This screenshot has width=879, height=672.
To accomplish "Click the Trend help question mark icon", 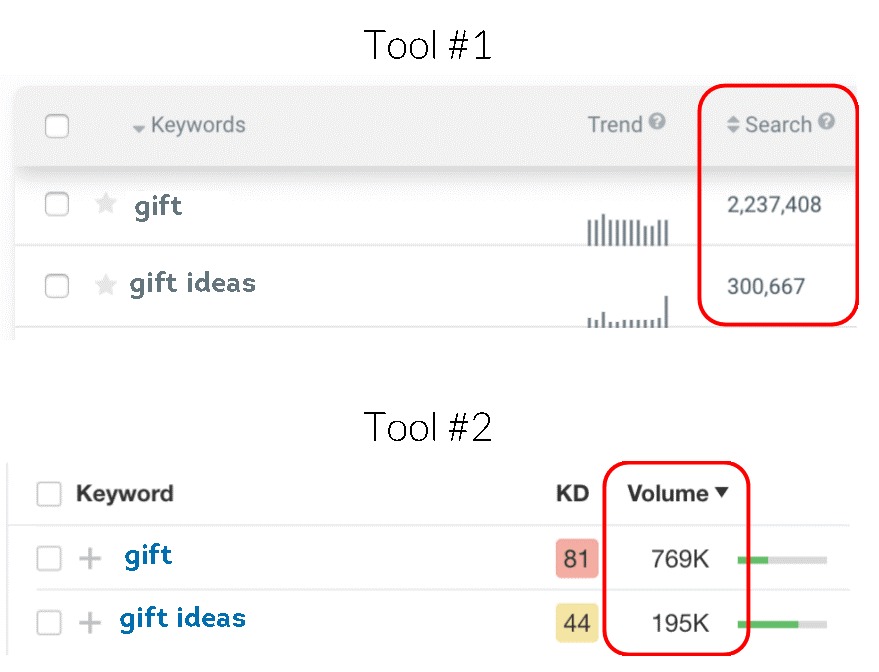I will tap(657, 122).
